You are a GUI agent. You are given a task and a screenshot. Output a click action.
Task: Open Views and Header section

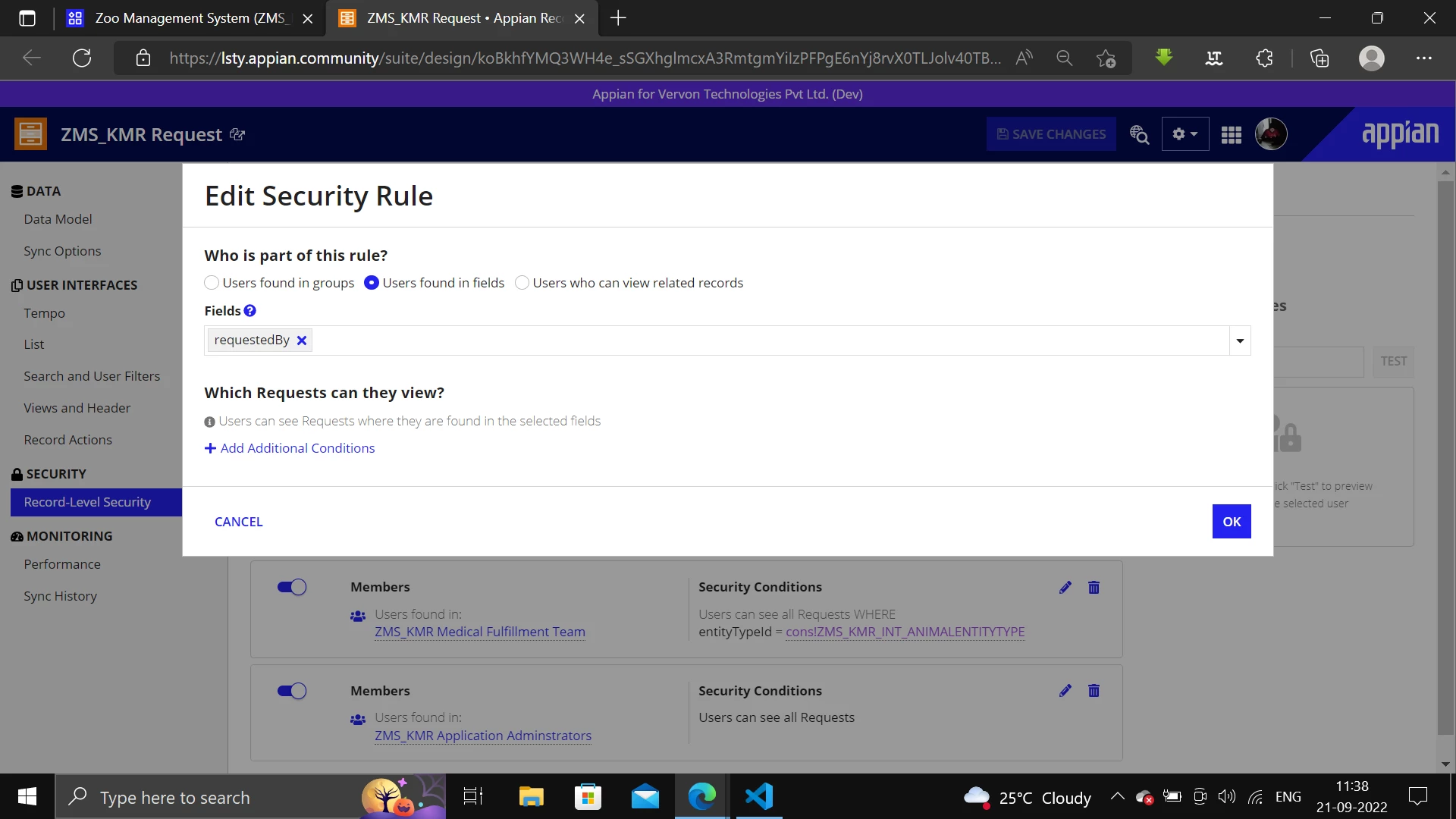pos(77,408)
